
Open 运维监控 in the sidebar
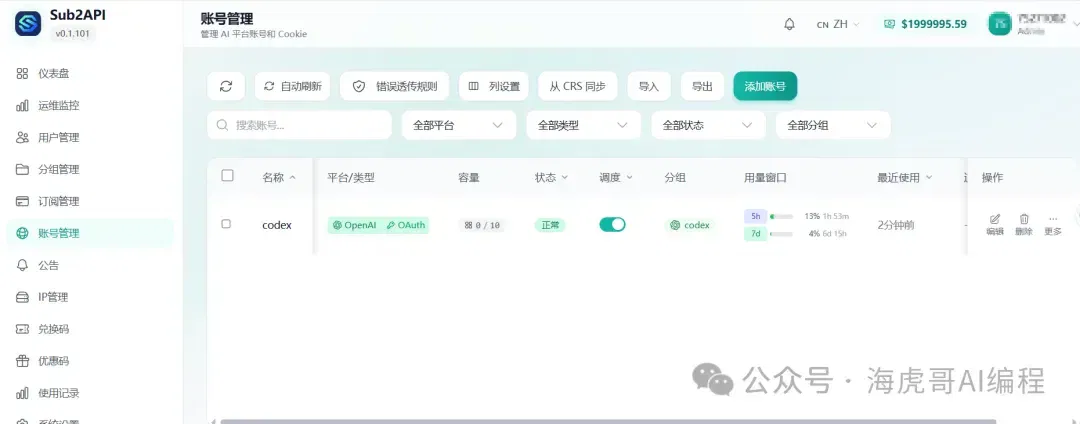(x=90, y=105)
